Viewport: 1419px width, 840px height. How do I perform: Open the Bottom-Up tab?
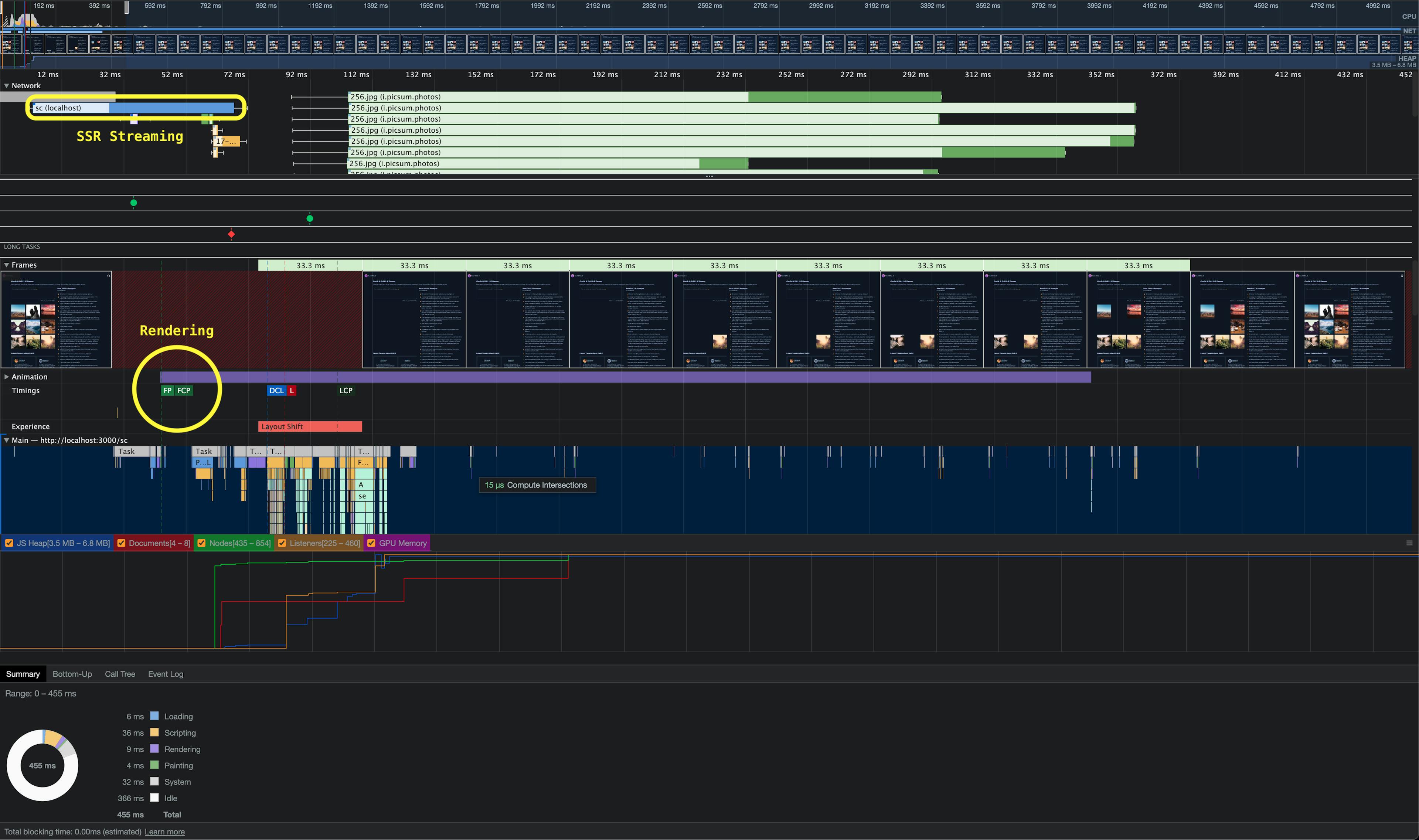(x=72, y=674)
